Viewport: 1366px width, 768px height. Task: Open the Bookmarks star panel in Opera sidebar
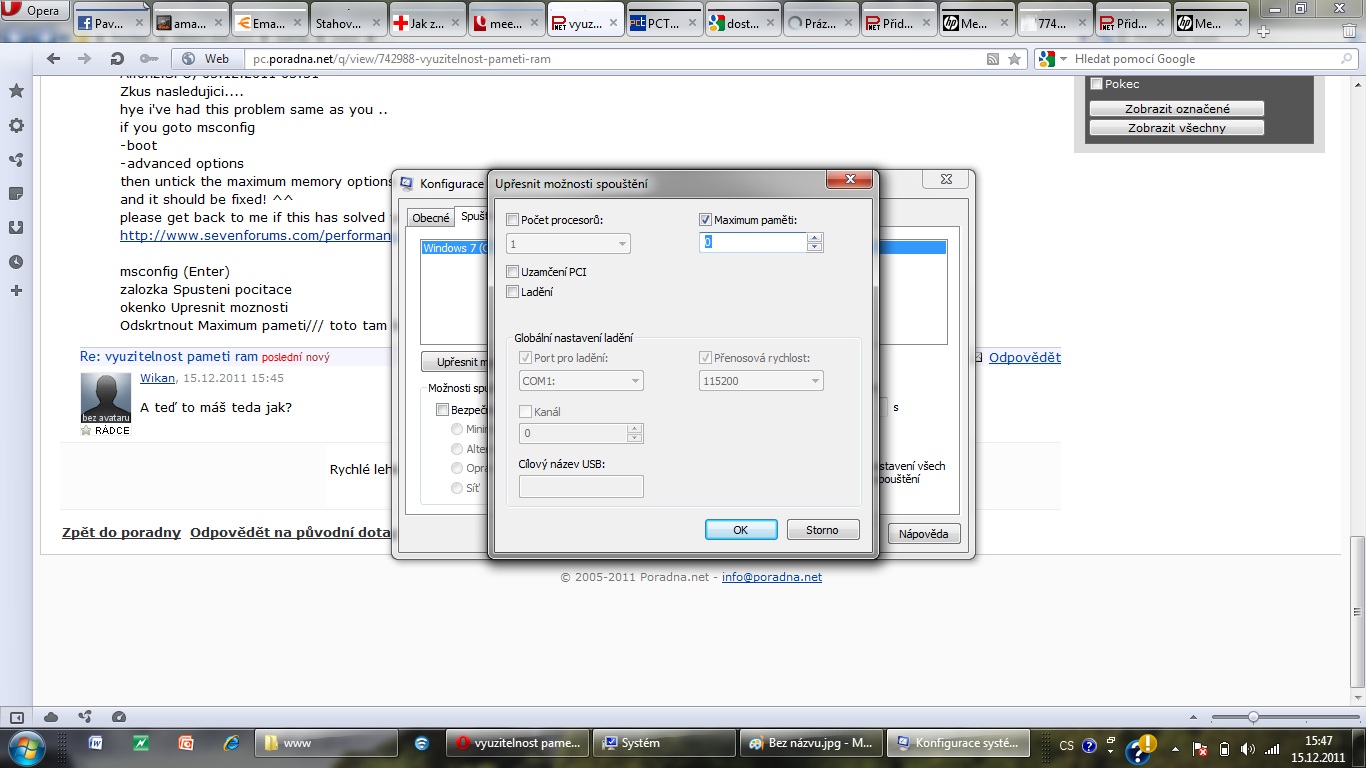point(16,91)
